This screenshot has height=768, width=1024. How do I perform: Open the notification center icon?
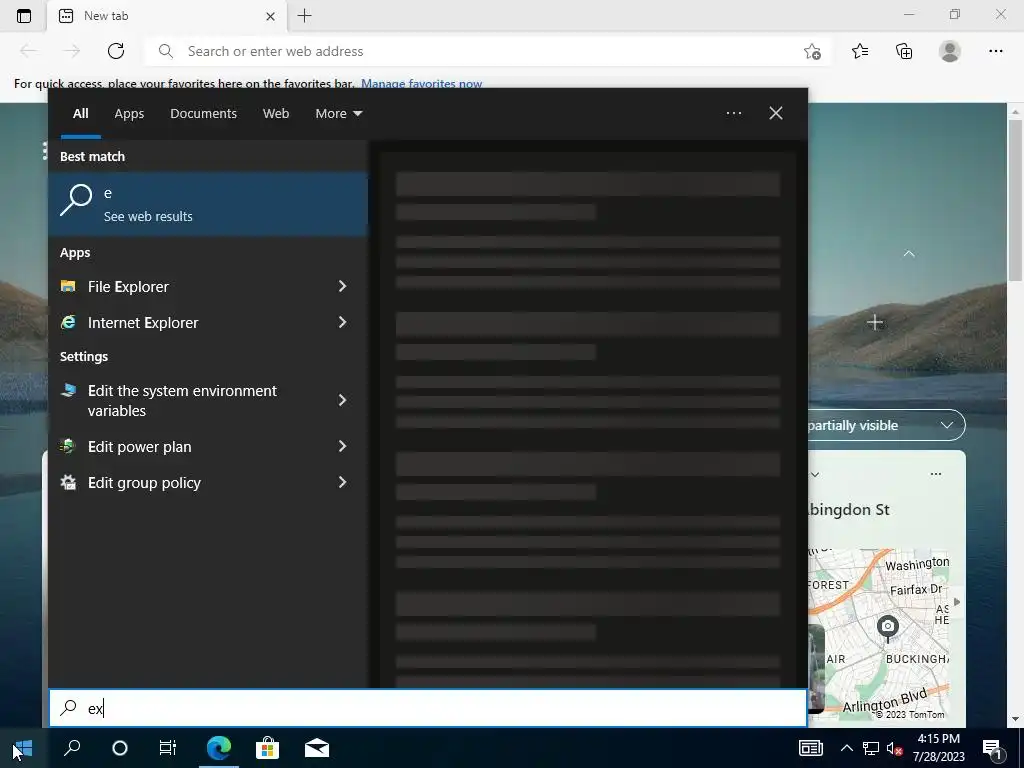click(993, 748)
